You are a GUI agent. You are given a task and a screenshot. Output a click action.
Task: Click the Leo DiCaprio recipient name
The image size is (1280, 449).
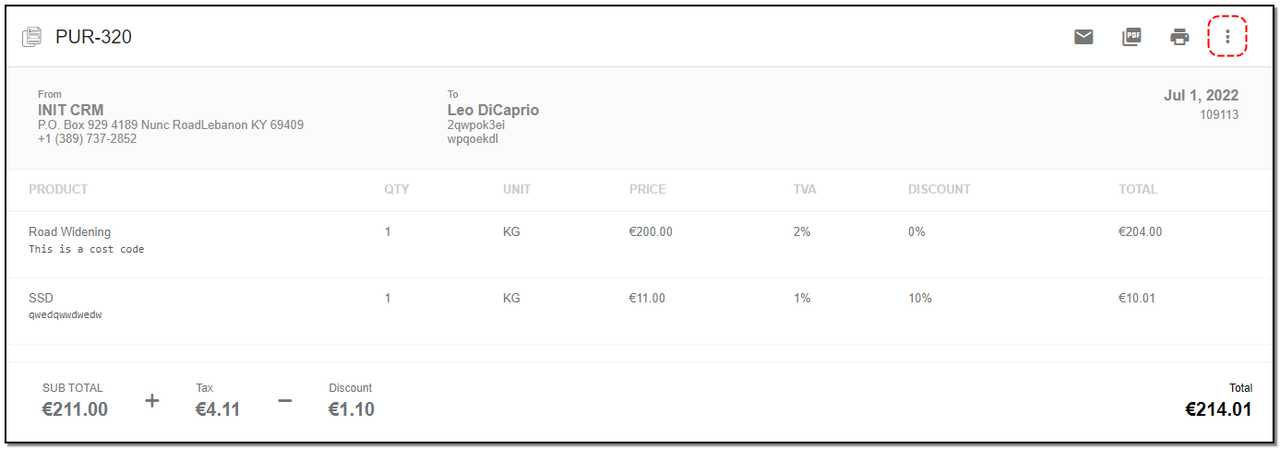(x=493, y=110)
